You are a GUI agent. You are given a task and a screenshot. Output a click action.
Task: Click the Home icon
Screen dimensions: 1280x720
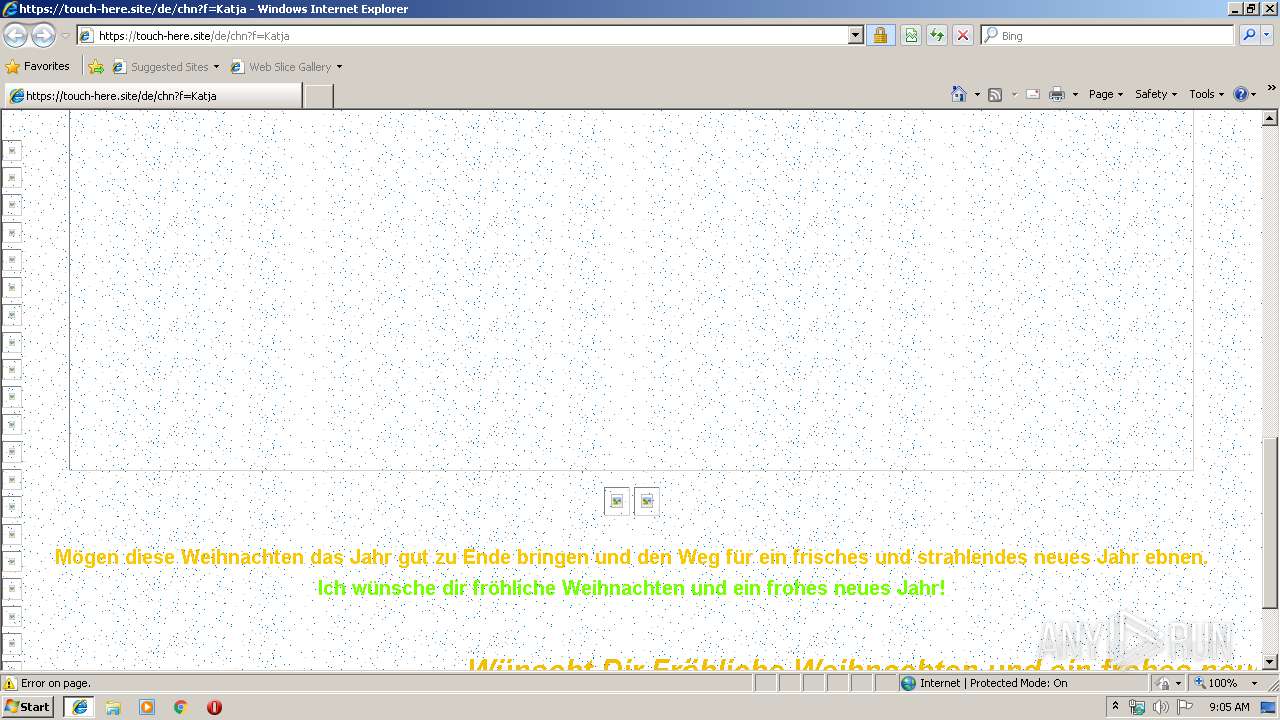coord(959,94)
